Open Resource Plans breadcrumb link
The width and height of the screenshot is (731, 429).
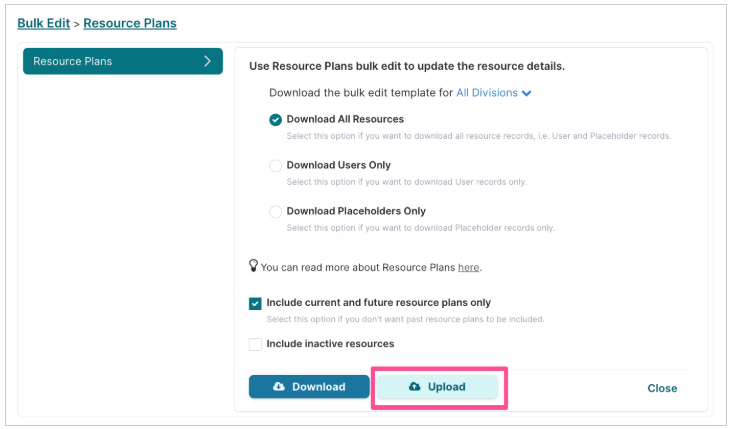tap(130, 23)
